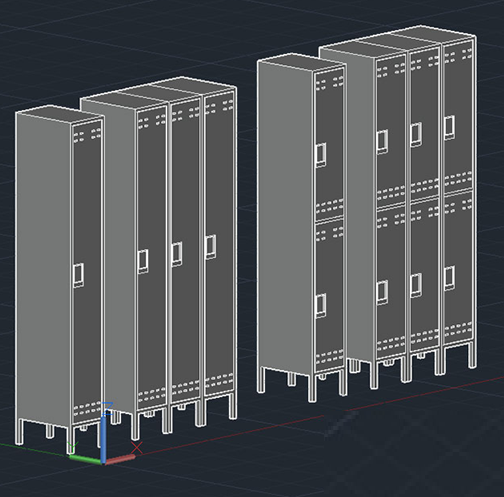Click the red X axis of UCS icon
The height and width of the screenshot is (497, 504).
tap(120, 460)
